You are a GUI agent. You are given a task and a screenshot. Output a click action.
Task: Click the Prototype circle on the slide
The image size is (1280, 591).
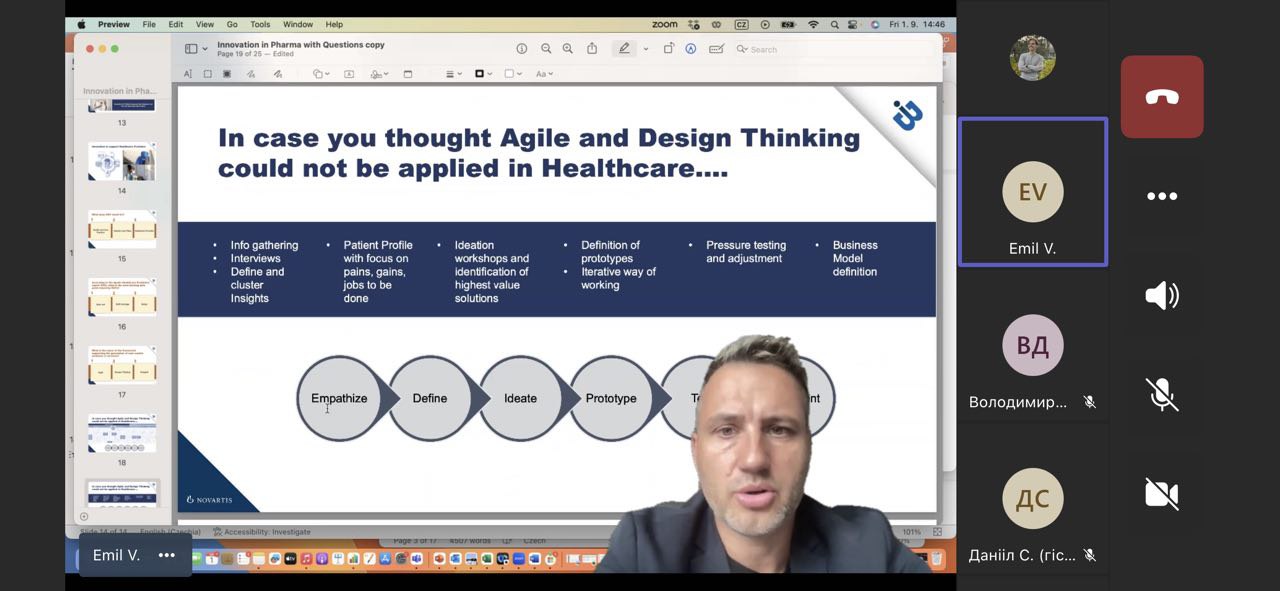(611, 398)
